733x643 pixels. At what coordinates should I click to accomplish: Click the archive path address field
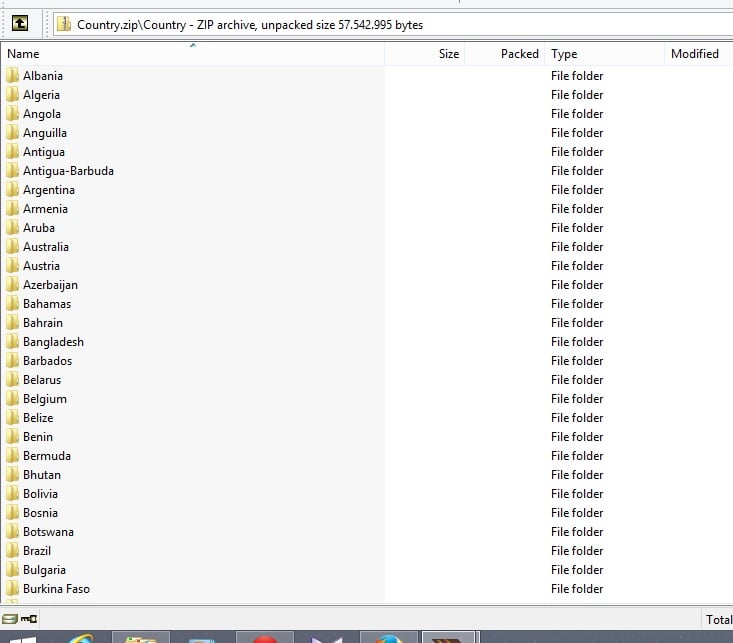[393, 24]
